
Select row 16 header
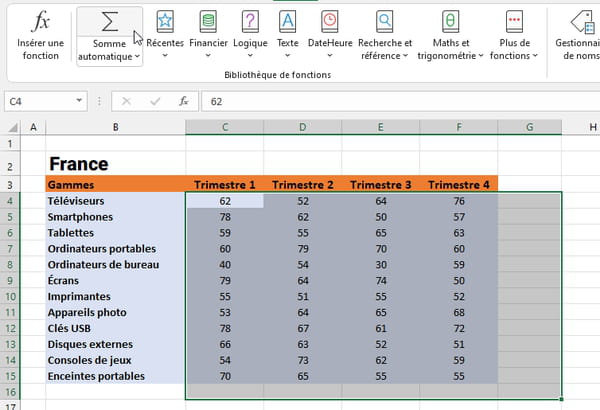(10, 392)
